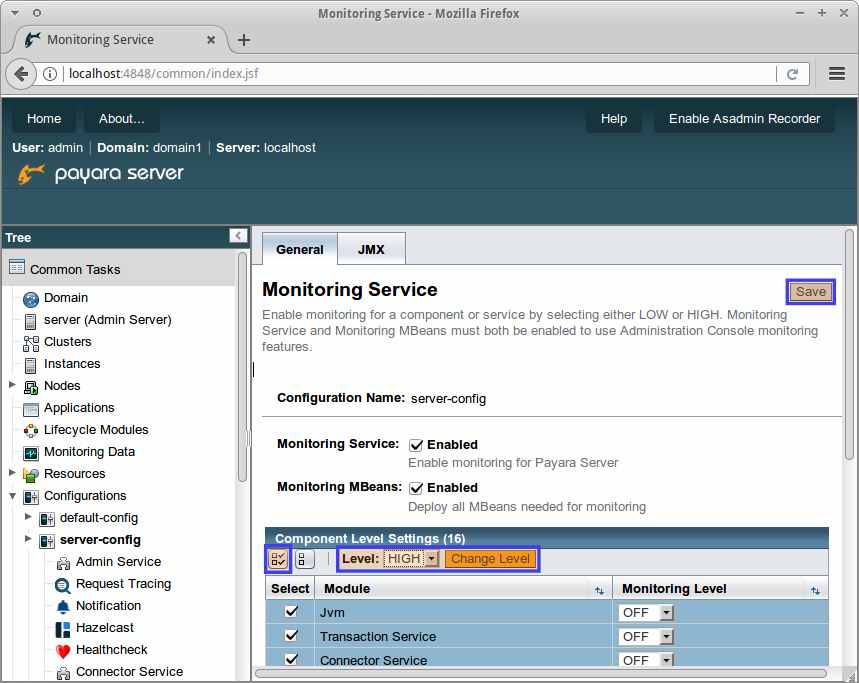859x683 pixels.
Task: Save the Monitoring Service settings
Action: (x=811, y=292)
